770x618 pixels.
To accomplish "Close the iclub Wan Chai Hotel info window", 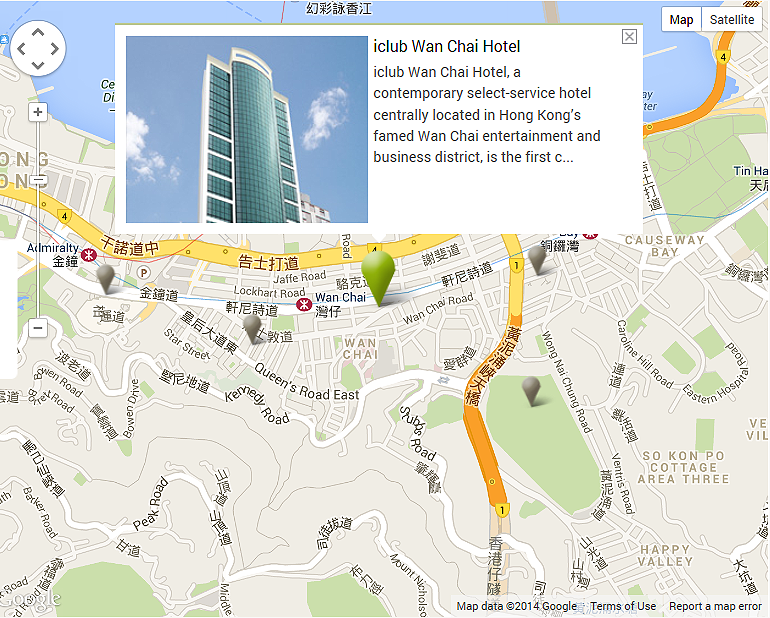I will tap(629, 36).
